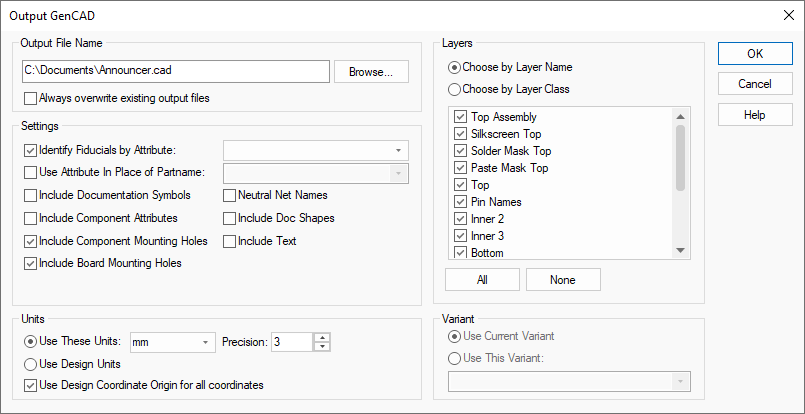Open Help for Output GenCAD

tap(755, 115)
